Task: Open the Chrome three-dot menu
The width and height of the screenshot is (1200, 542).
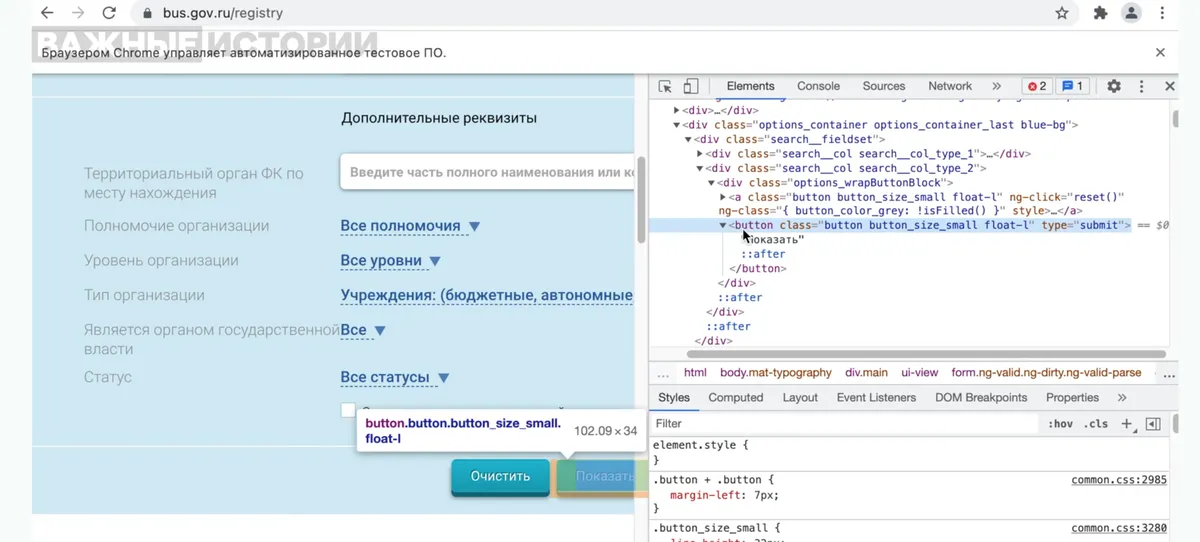Action: point(1163,13)
